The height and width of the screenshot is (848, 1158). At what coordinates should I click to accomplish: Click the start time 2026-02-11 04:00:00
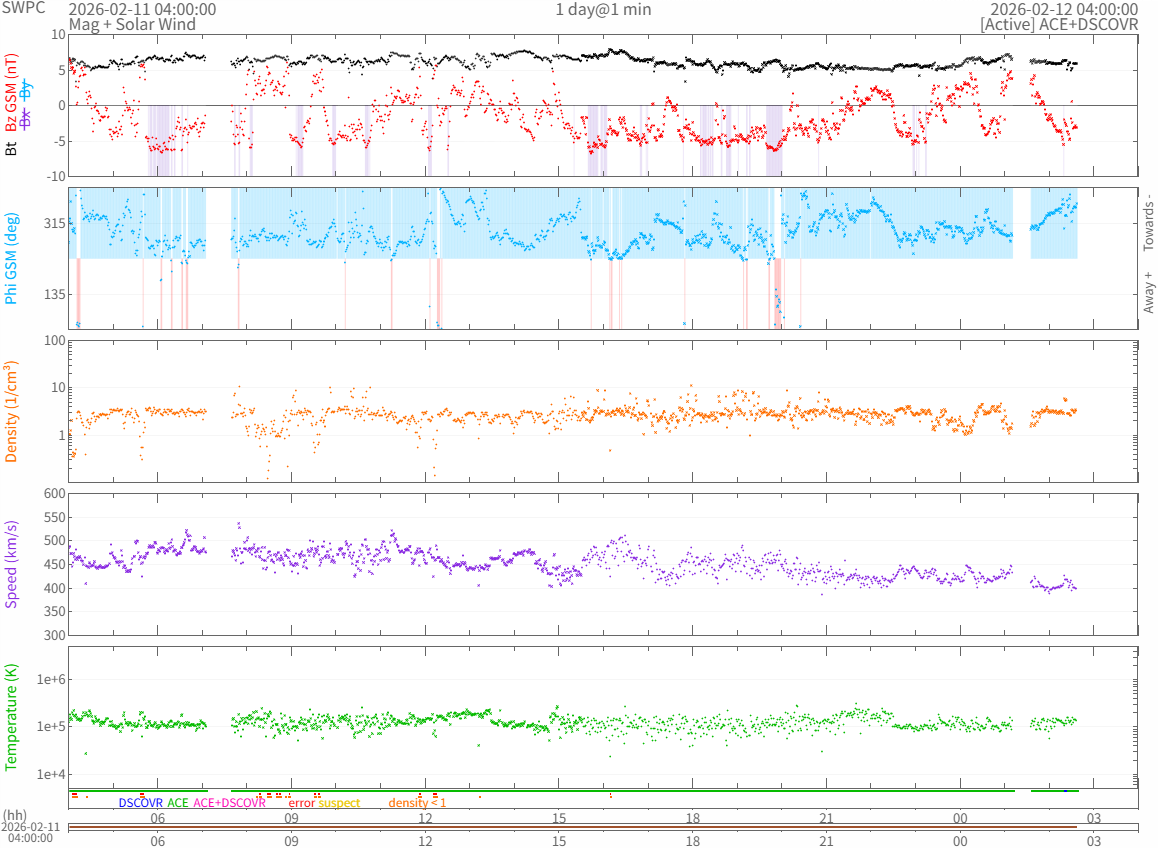click(142, 9)
